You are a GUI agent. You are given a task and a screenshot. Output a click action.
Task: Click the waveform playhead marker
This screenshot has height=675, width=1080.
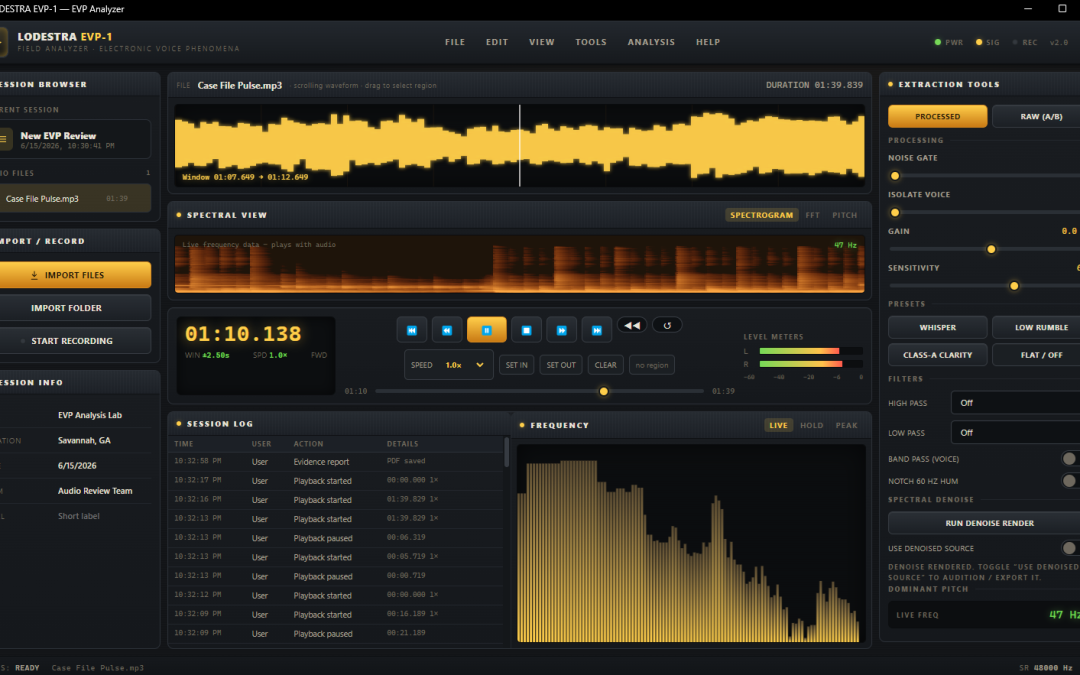520,145
